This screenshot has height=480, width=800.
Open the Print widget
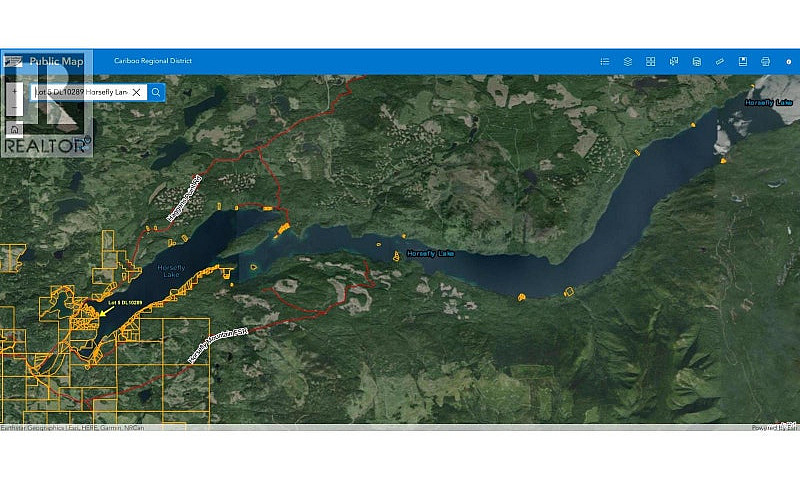click(765, 62)
